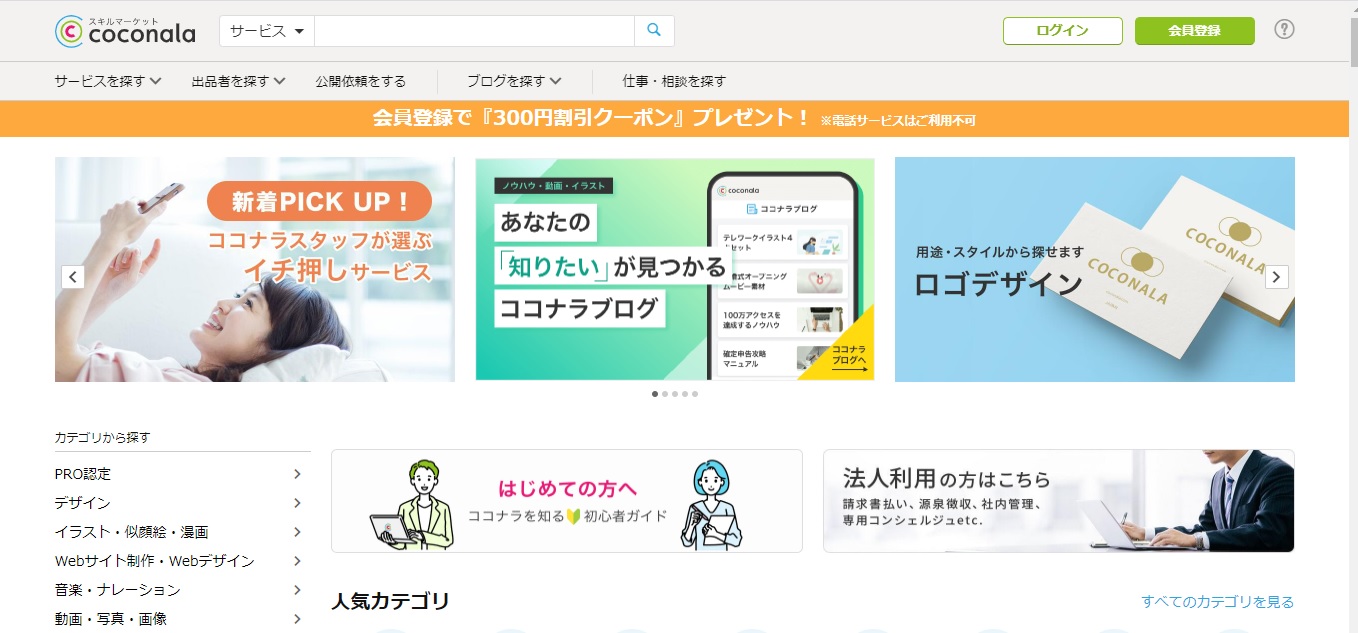Screen dimensions: 1358x633
Task: Click the search magnifier button
Action: (654, 31)
